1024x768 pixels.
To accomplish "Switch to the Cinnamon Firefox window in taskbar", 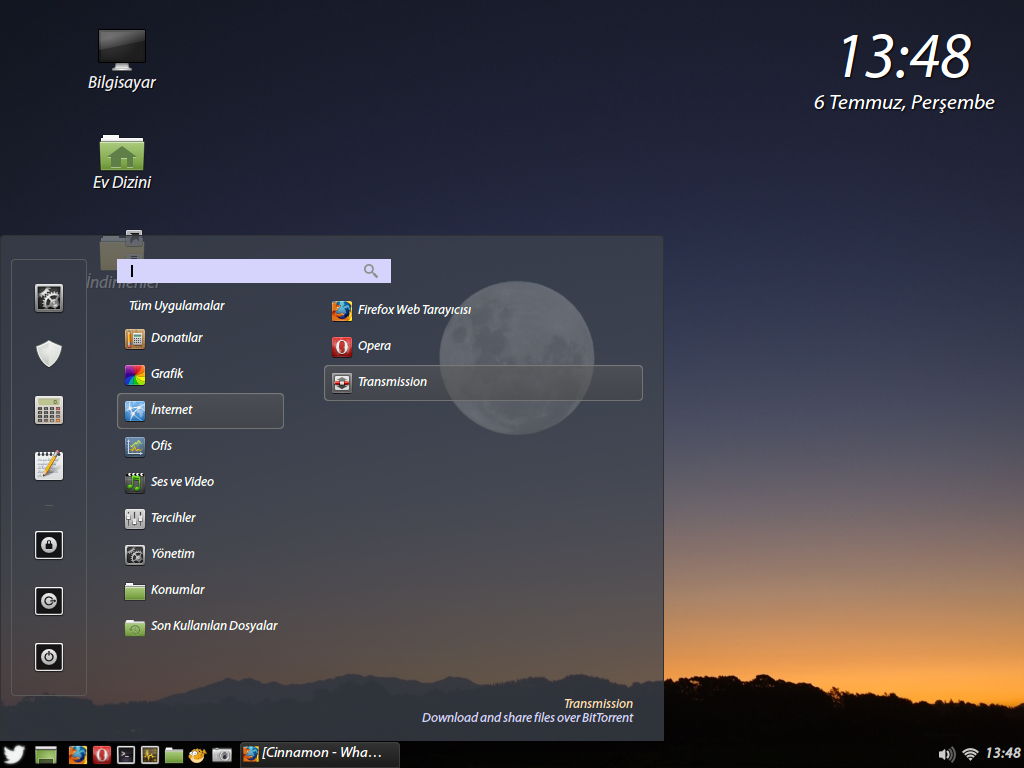I will point(320,754).
